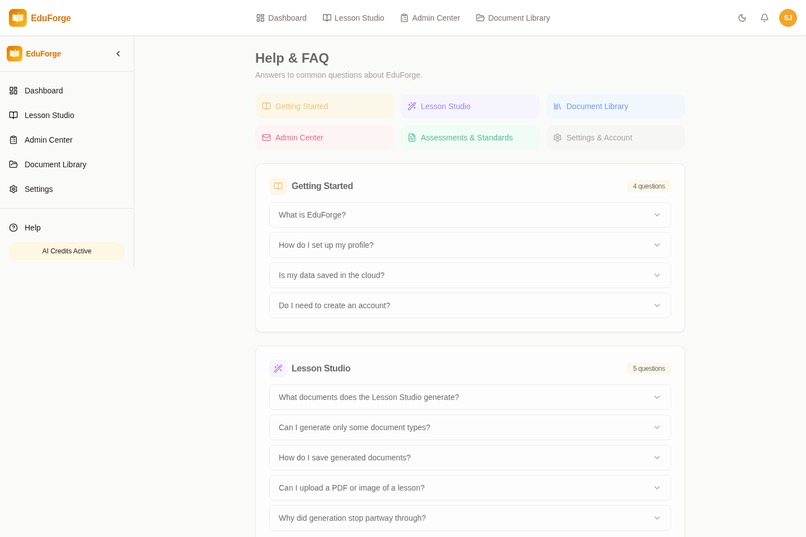806x537 pixels.
Task: Jump to Settings & Account category
Action: coord(615,138)
